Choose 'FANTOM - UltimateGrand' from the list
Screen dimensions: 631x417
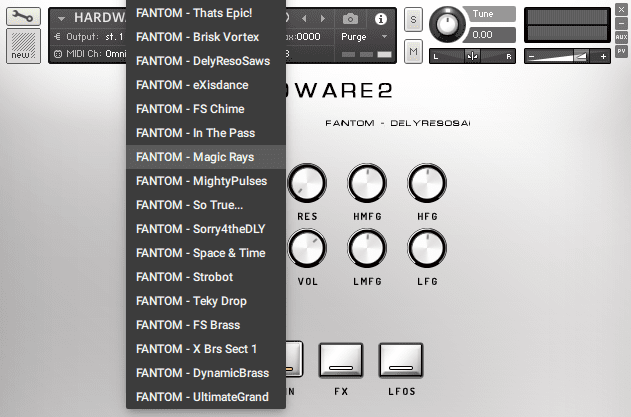[x=202, y=397]
